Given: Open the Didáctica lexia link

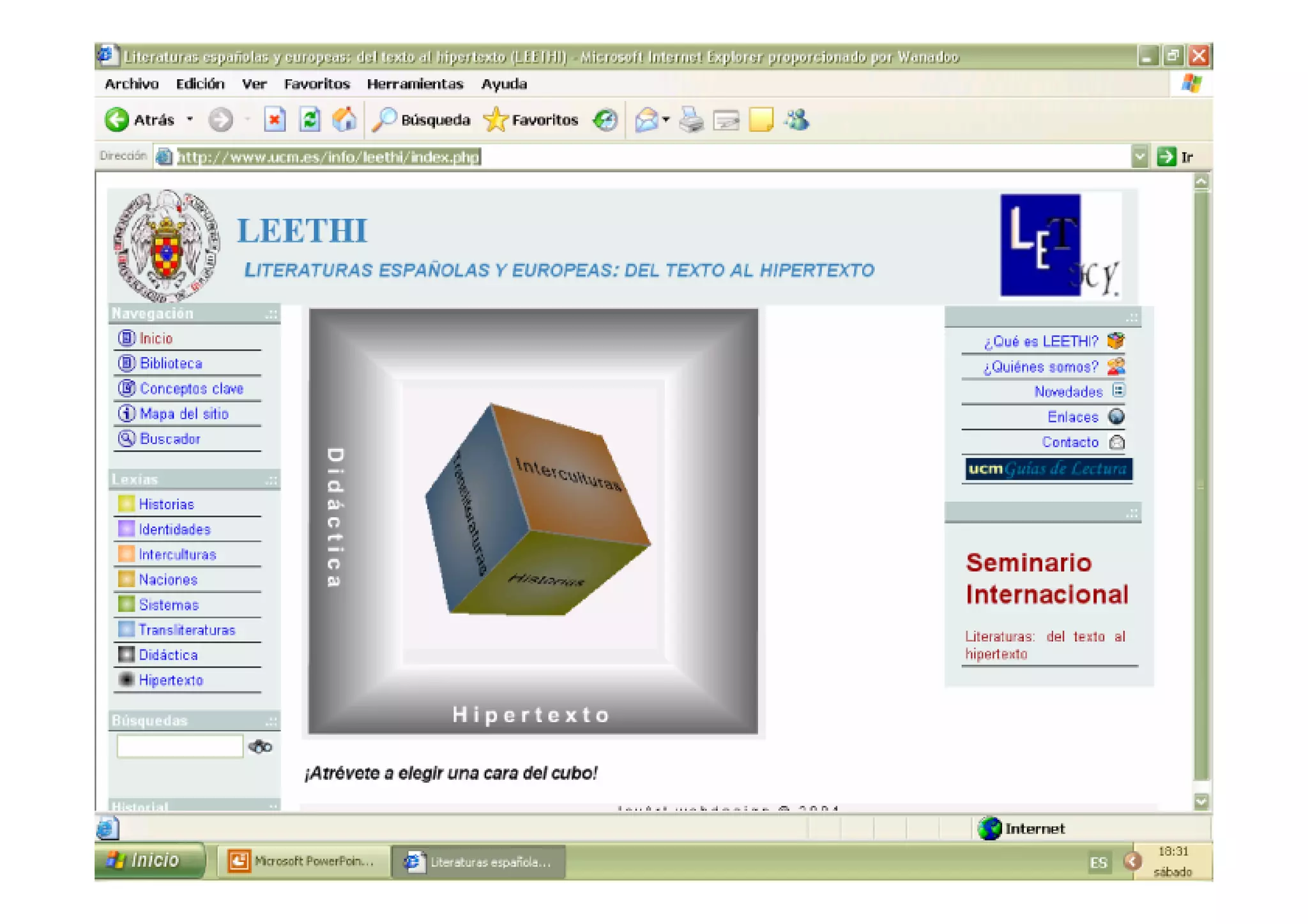Looking at the screenshot, I should tap(168, 655).
